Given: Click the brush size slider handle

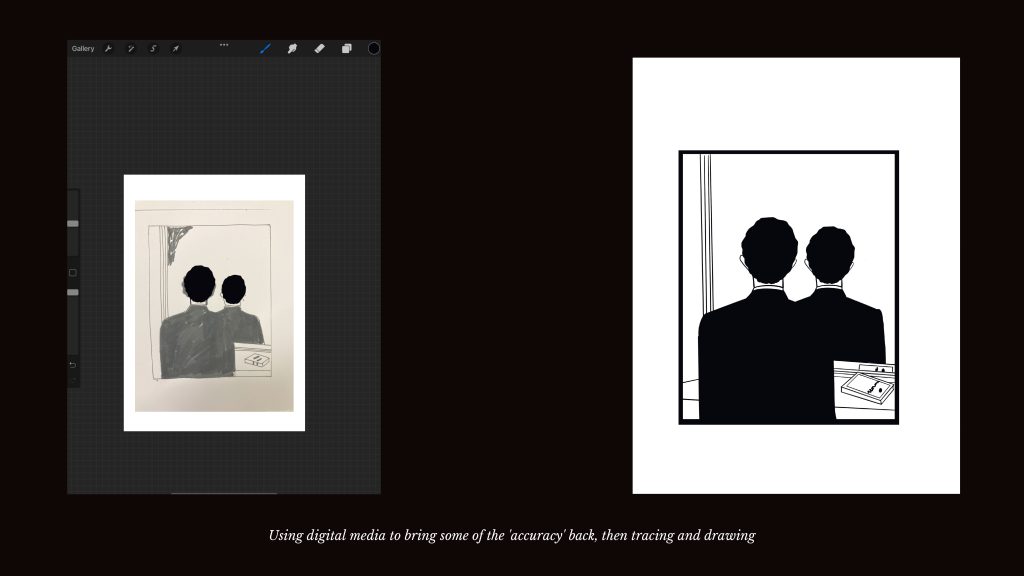Looking at the screenshot, I should (73, 223).
